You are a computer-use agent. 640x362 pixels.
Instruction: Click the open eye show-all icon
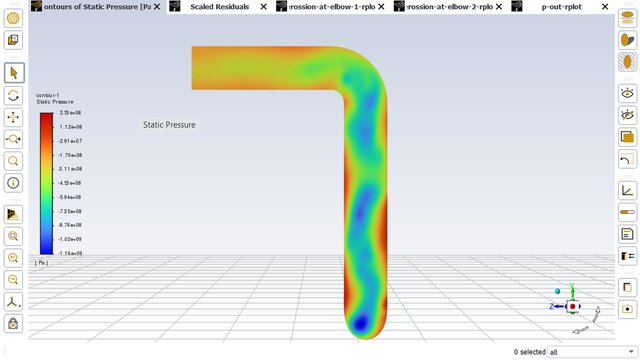click(x=627, y=93)
